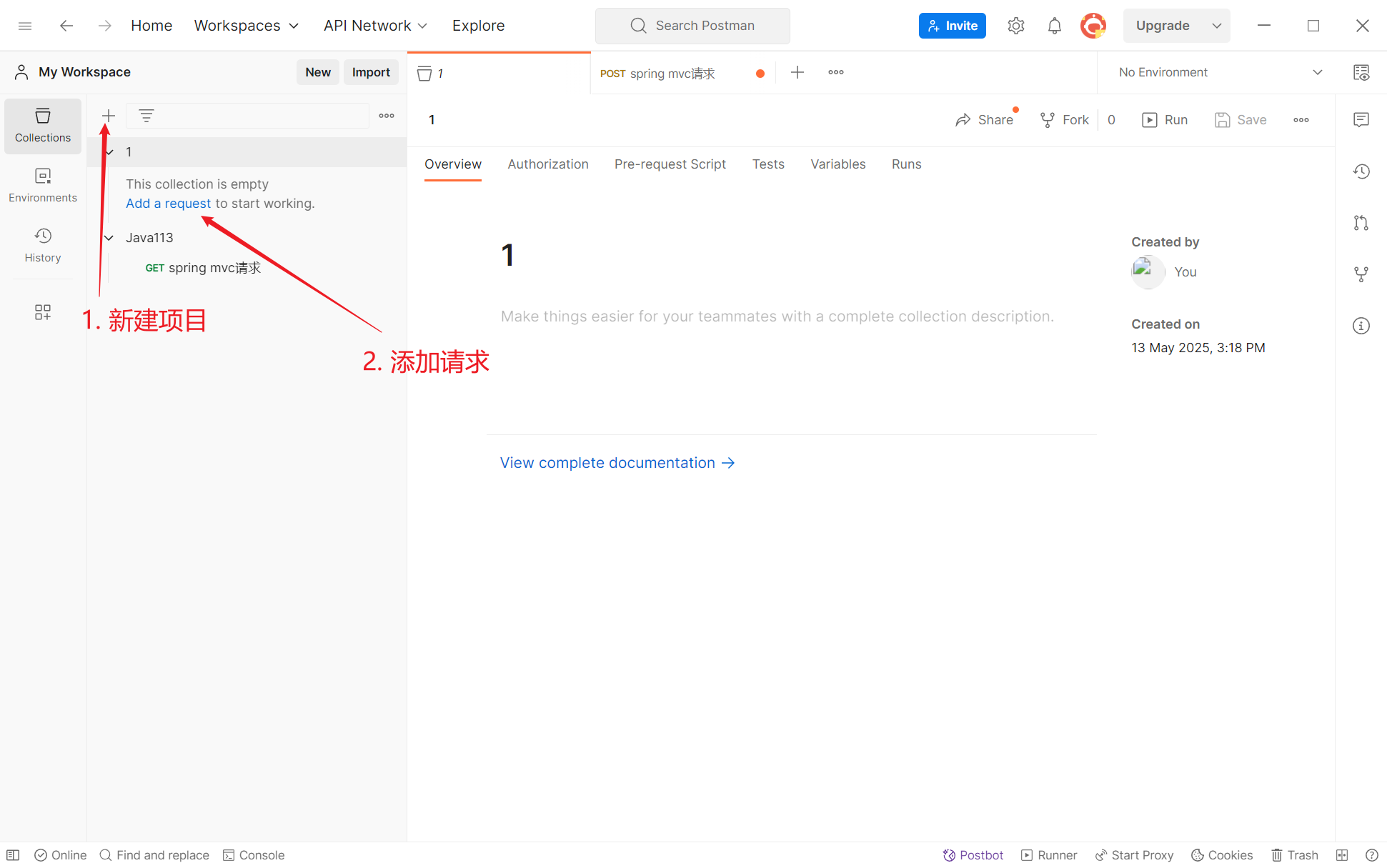Toggle two-pane view in status bar

click(1342, 855)
